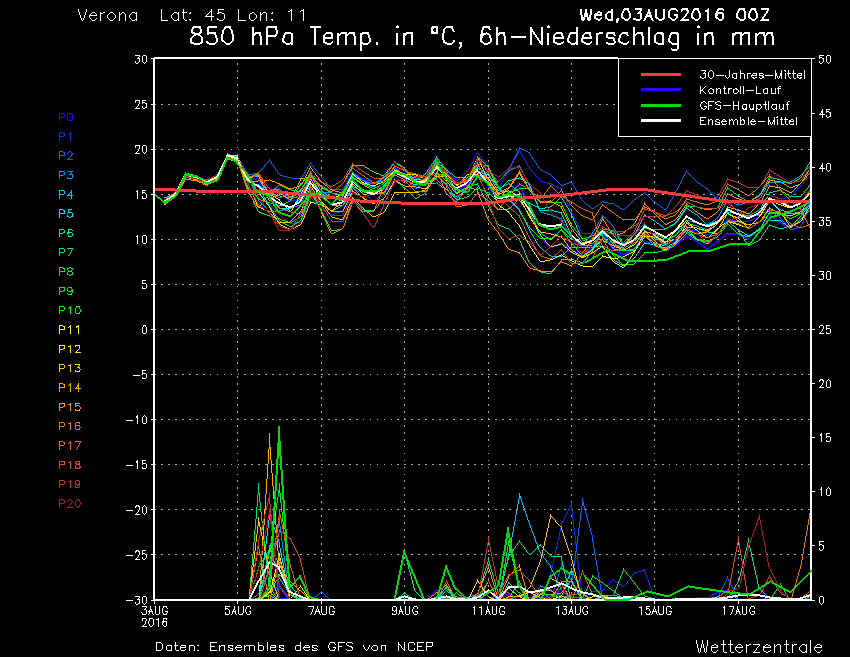The width and height of the screenshot is (850, 657).
Task: Click the '50' precipitation axis label
Action: (x=825, y=59)
